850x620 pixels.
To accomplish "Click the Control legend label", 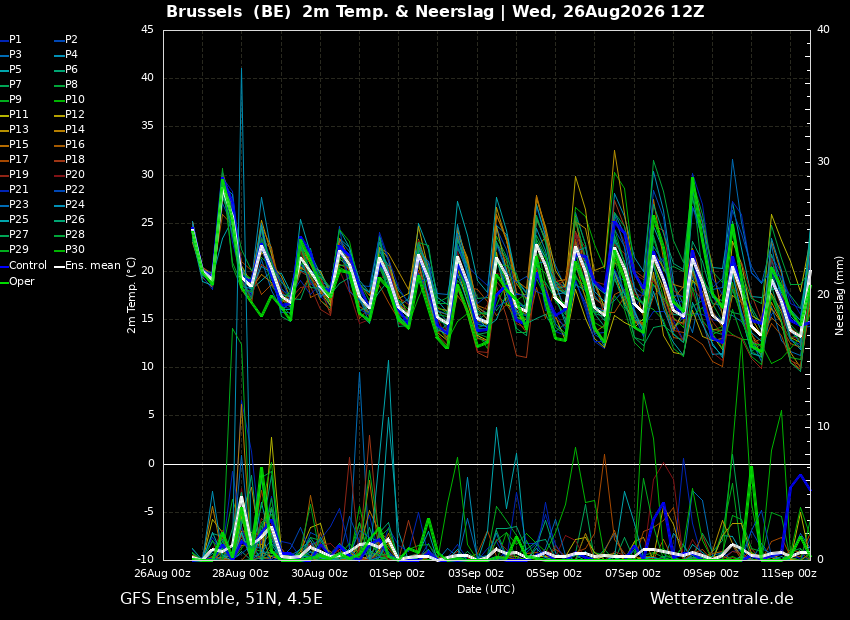I will coord(28,266).
